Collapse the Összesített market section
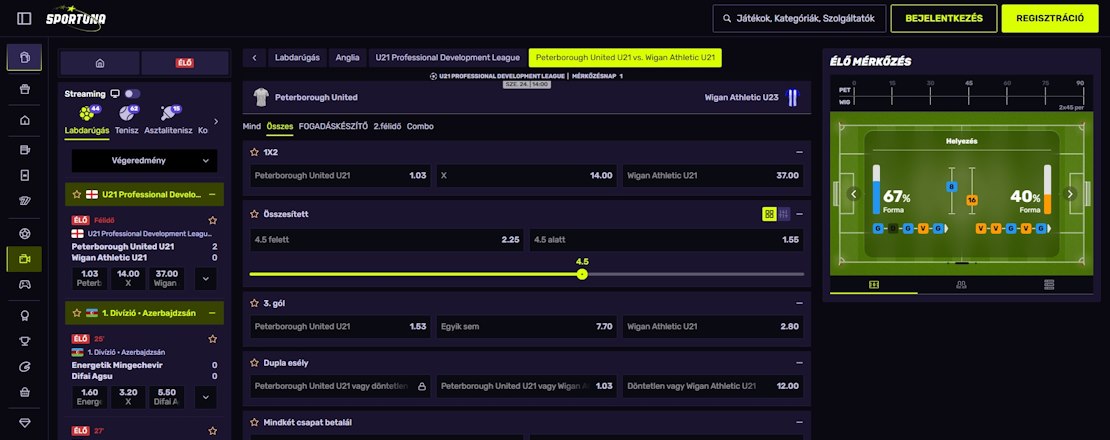This screenshot has height=440, width=1110. tap(799, 214)
